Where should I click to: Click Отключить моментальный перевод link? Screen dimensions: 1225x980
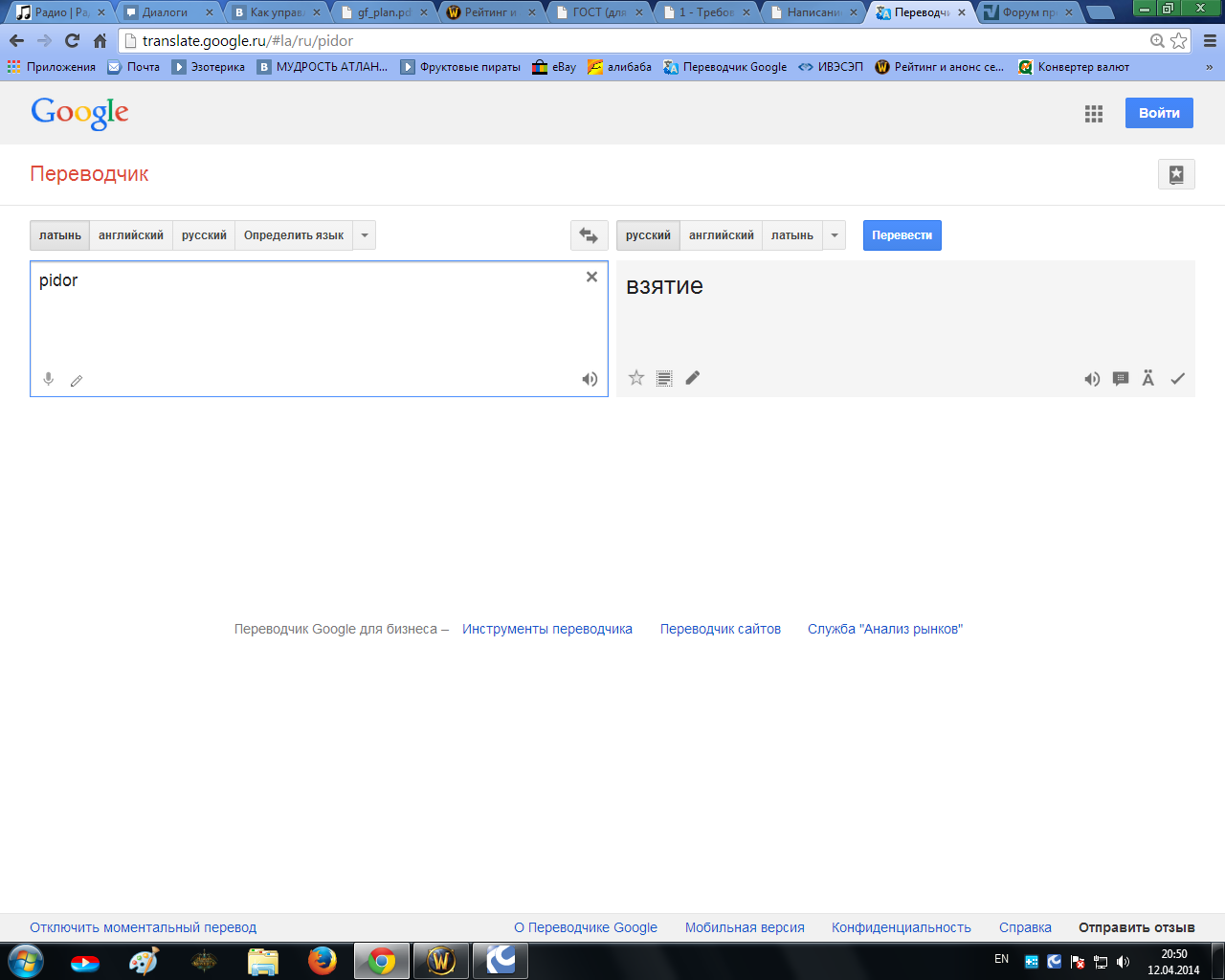pos(144,927)
